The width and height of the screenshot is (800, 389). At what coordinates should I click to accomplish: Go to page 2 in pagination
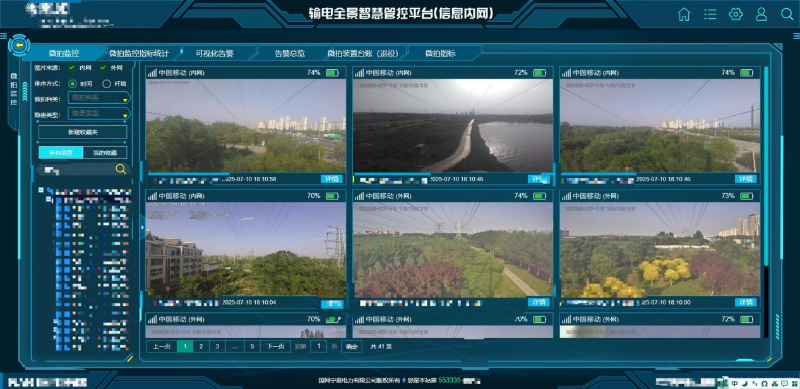tap(201, 346)
